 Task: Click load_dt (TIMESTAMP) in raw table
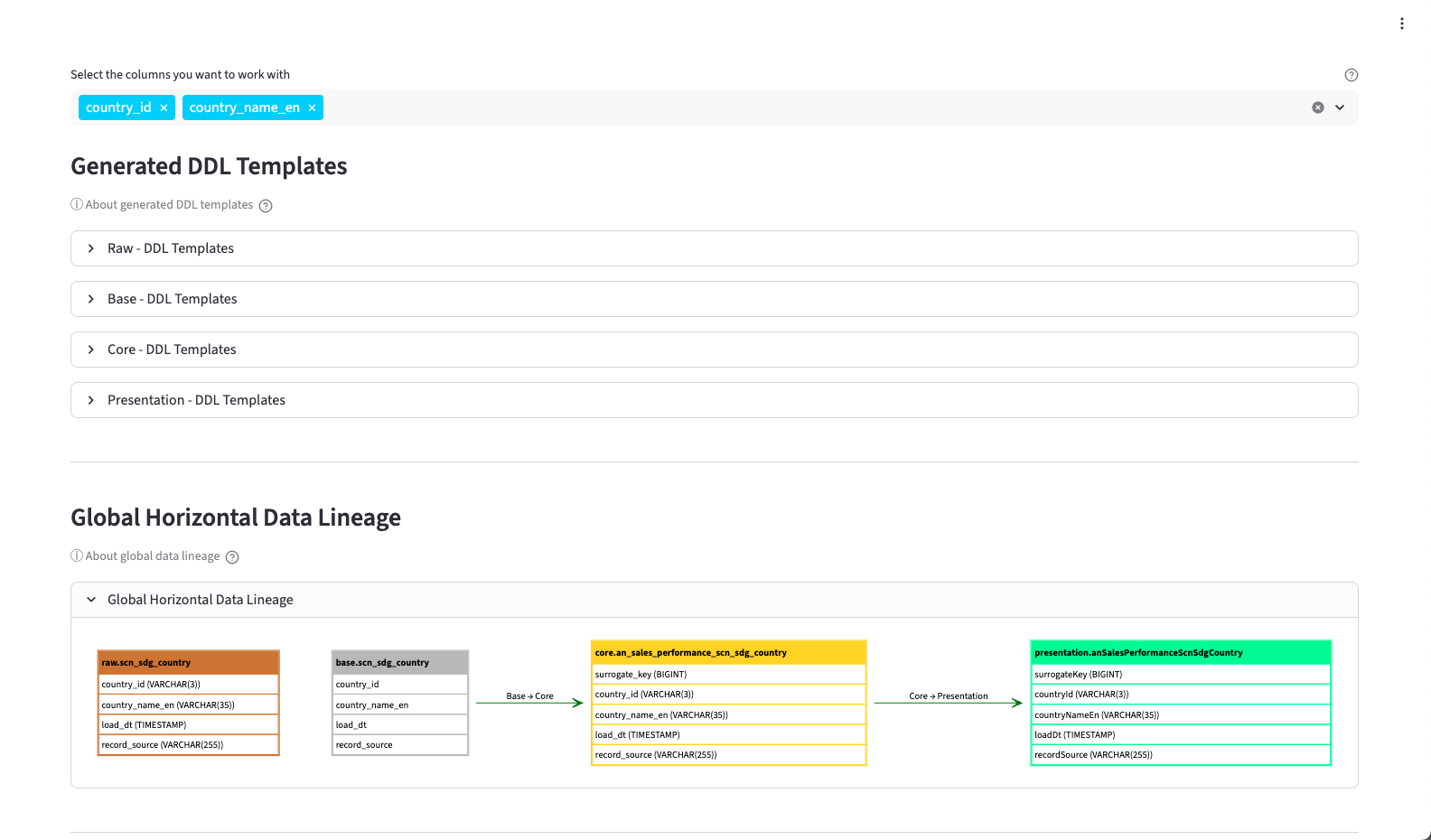tap(188, 724)
